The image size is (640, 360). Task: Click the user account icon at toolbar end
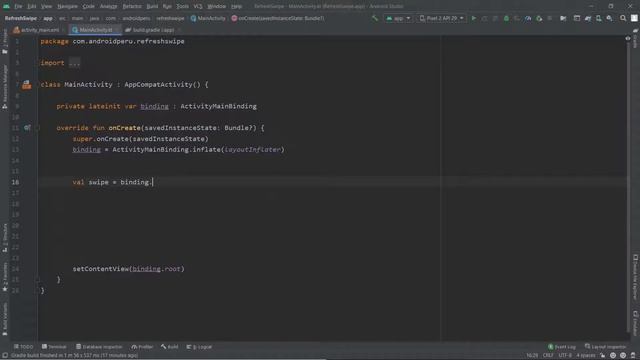(x=634, y=18)
